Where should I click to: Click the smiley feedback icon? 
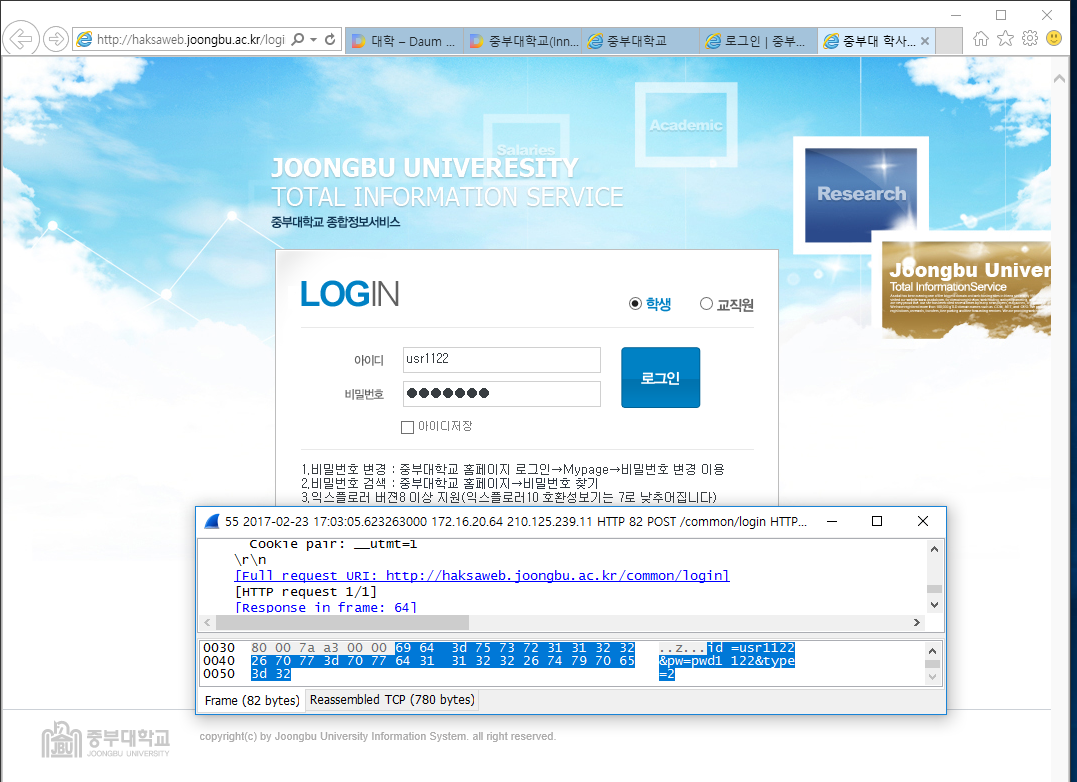pos(1054,38)
